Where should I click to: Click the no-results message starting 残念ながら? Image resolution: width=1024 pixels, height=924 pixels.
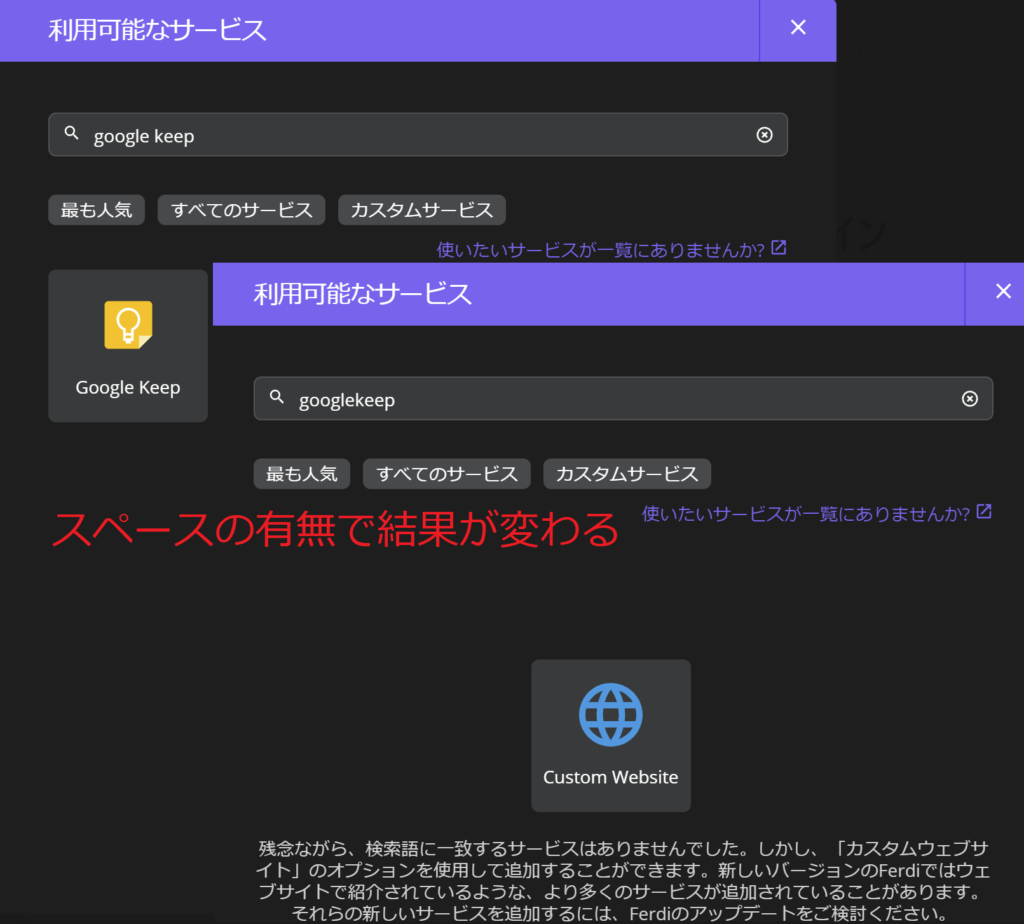[623, 880]
